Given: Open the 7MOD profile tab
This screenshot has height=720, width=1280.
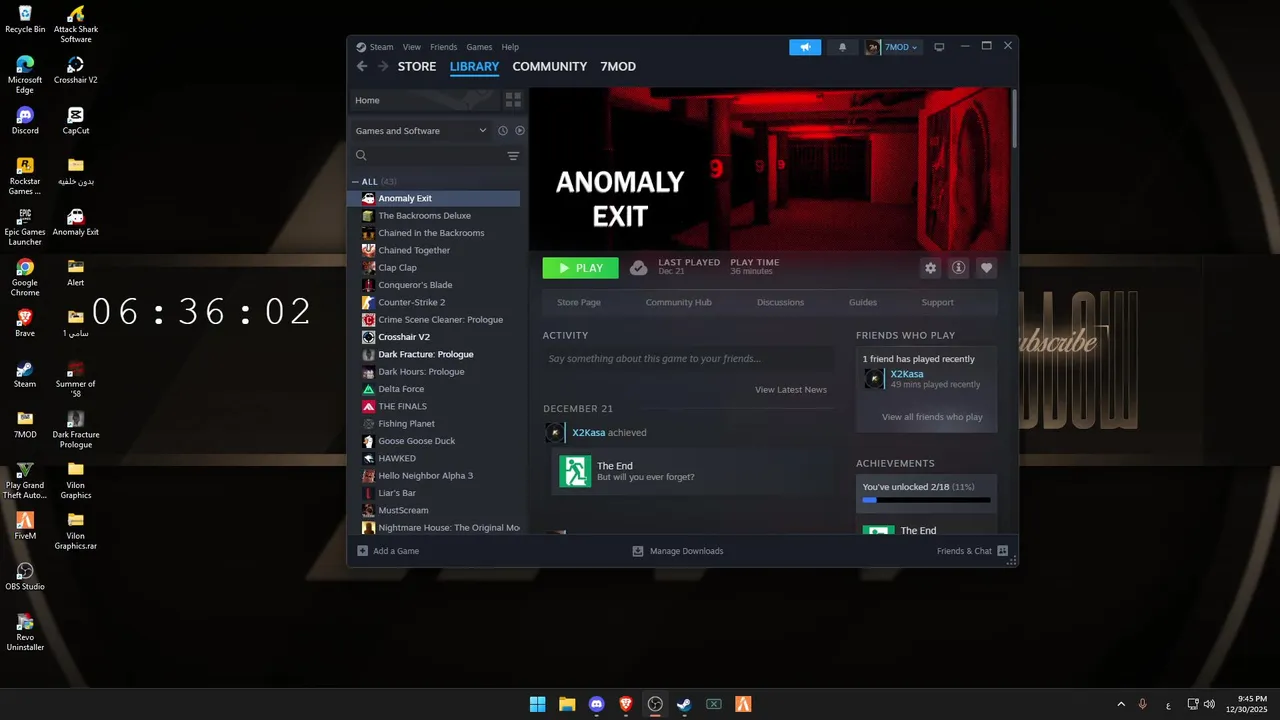Looking at the screenshot, I should 618,67.
